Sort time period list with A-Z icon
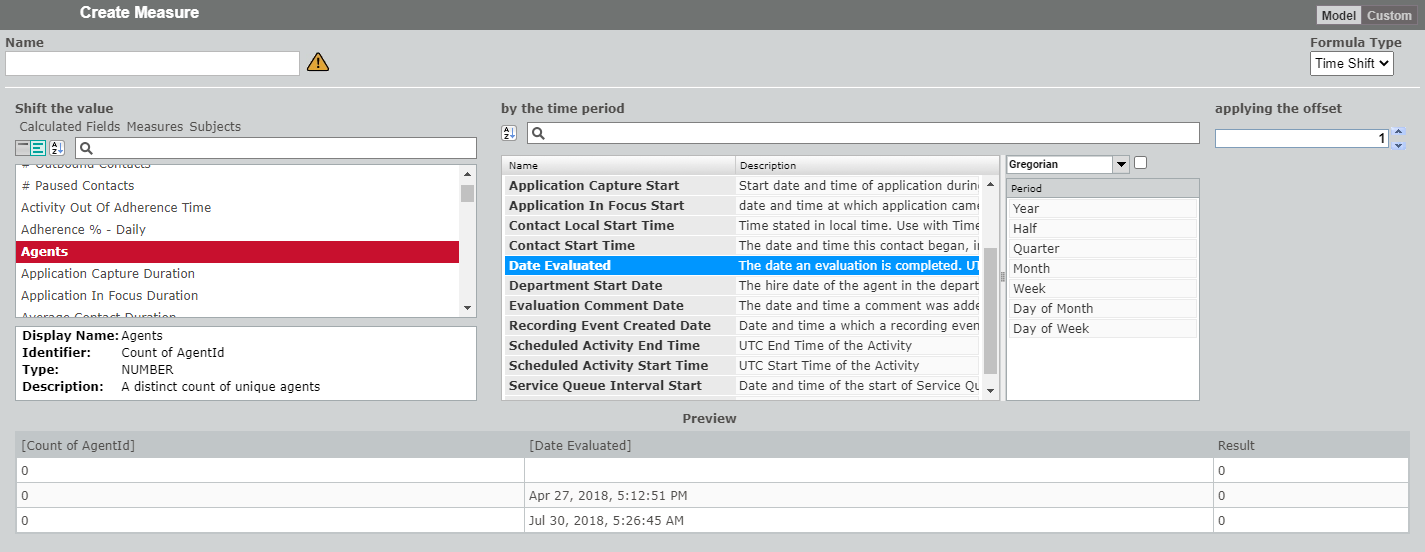 [x=509, y=133]
